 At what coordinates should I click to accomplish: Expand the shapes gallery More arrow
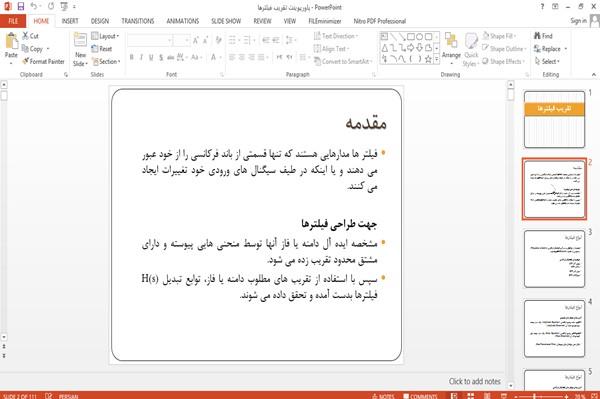pos(436,59)
